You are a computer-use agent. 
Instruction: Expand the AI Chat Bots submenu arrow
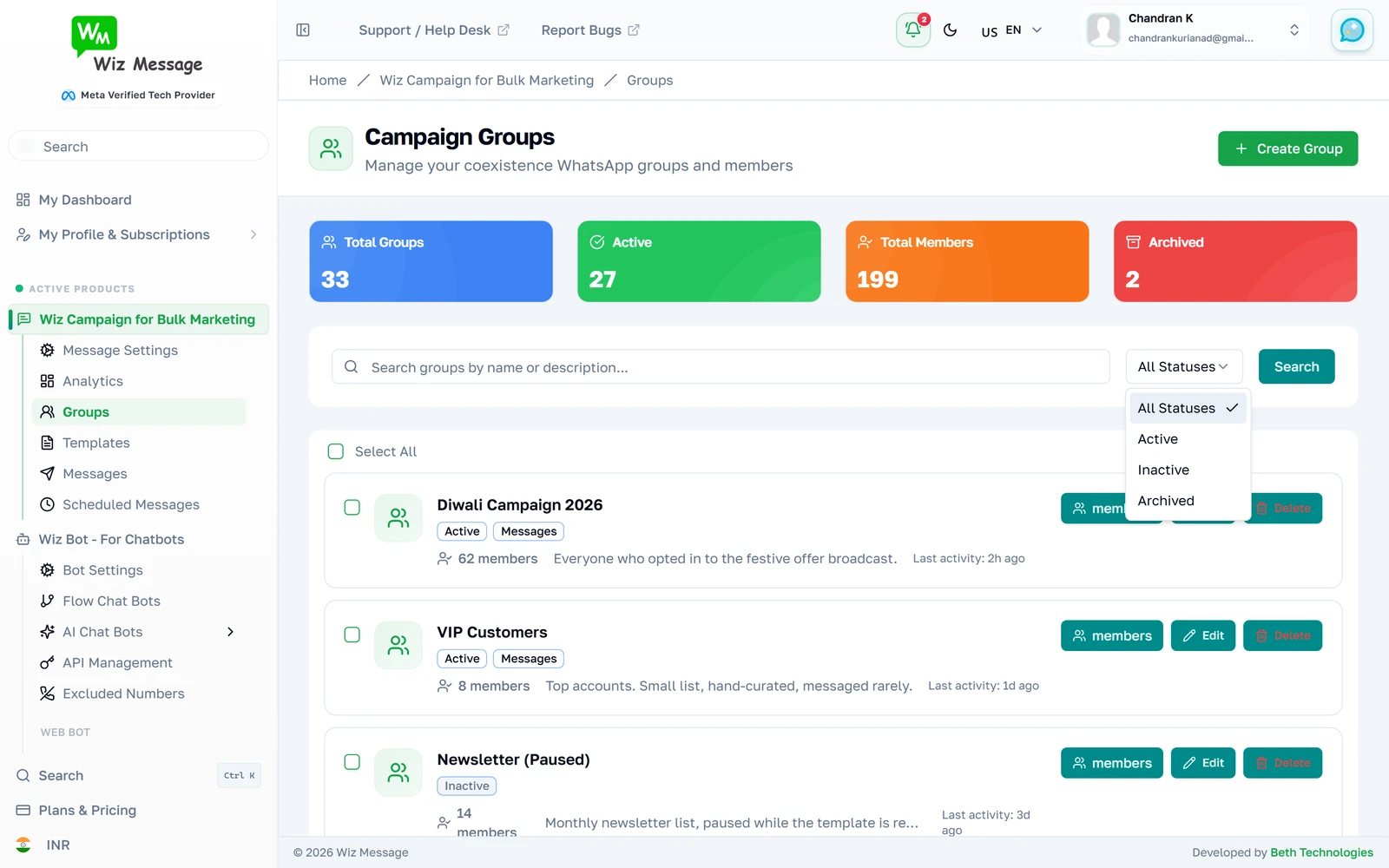[230, 632]
